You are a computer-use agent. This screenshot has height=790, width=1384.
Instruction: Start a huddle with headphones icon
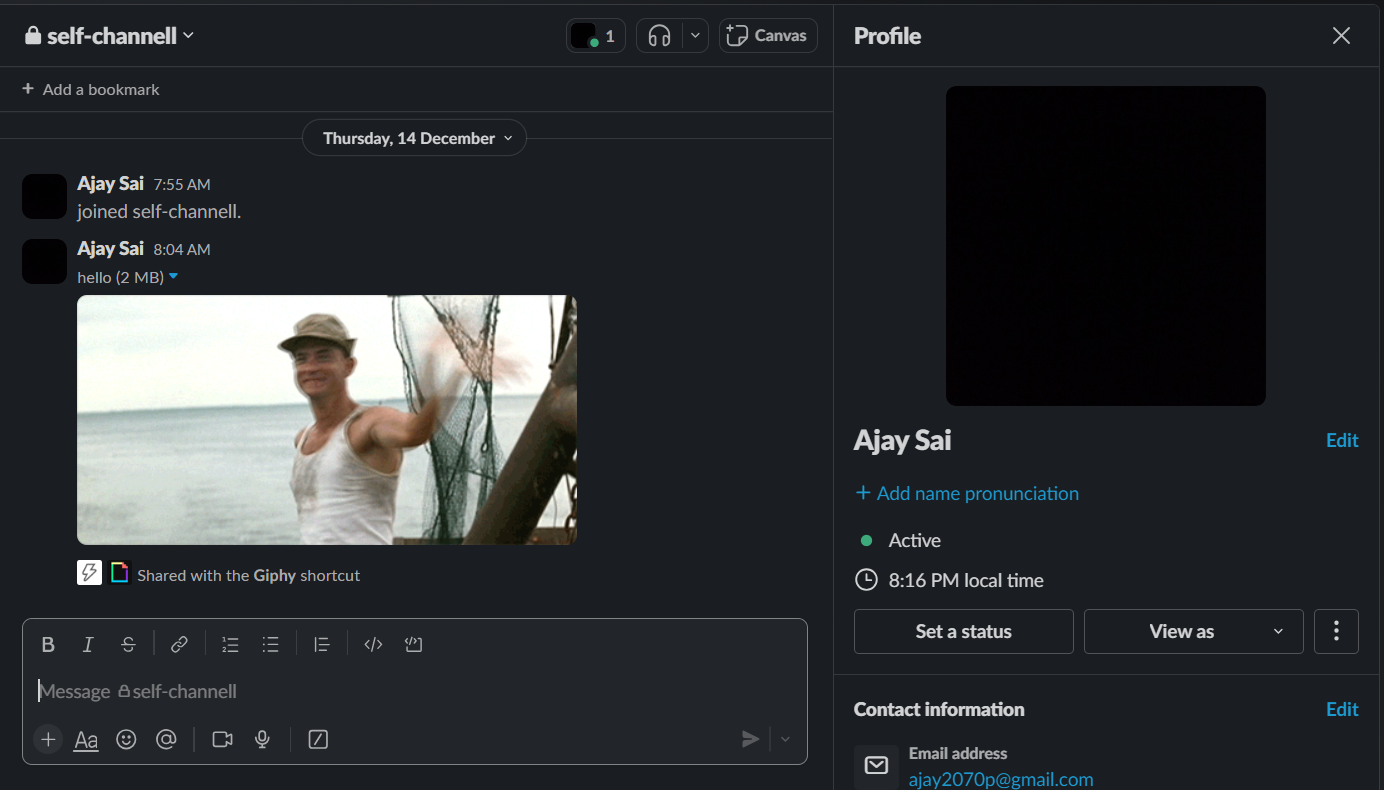659,36
